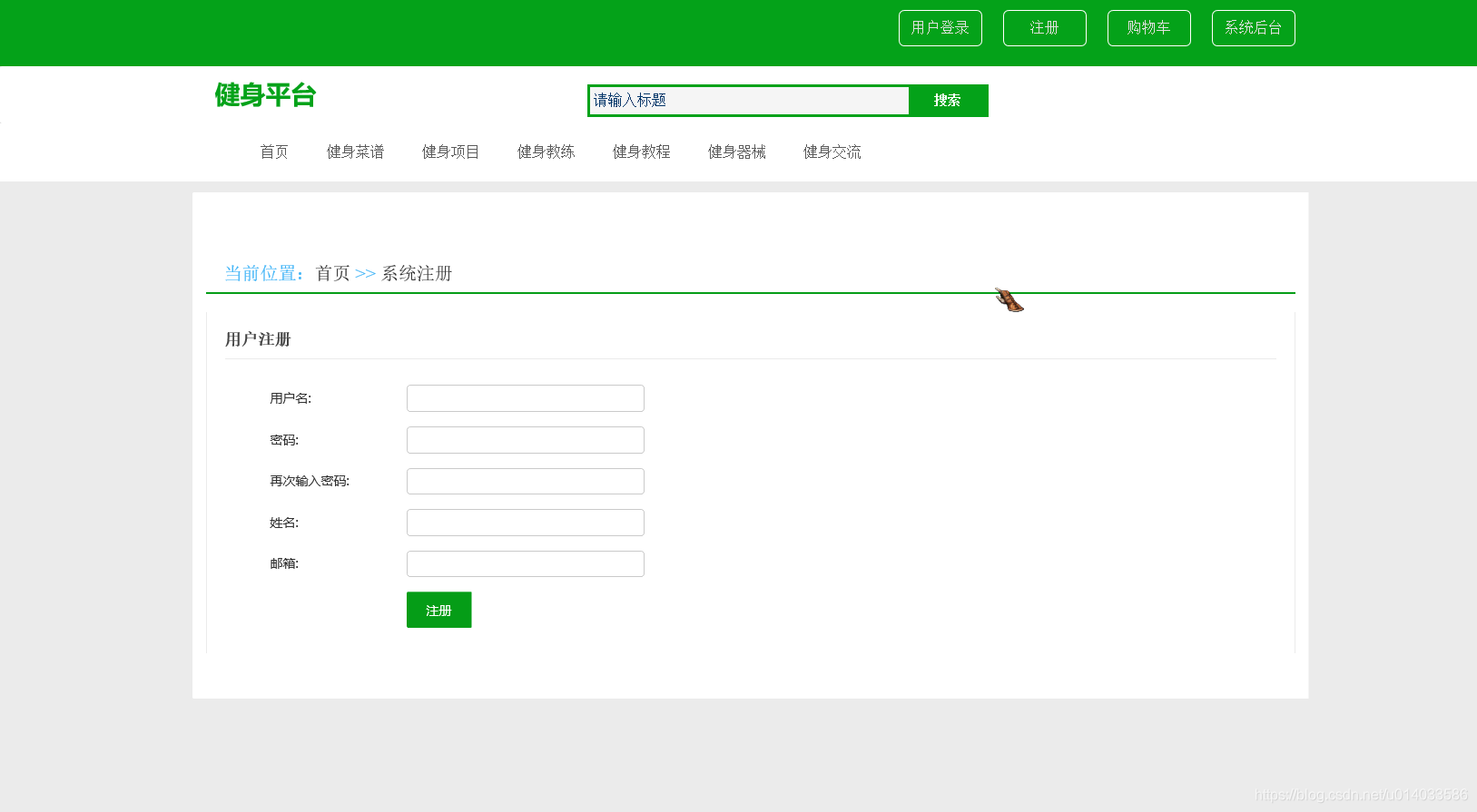Go to 健身器械 navigation item
Screen dimensions: 1477x812
(737, 152)
